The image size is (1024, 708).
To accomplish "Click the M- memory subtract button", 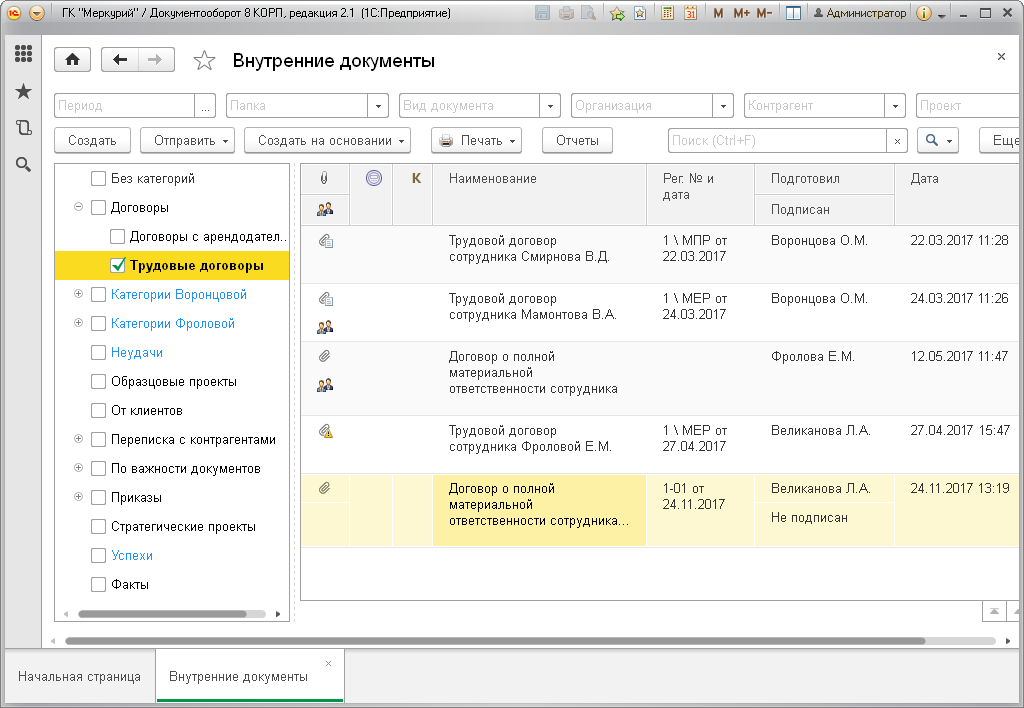I will pos(764,13).
